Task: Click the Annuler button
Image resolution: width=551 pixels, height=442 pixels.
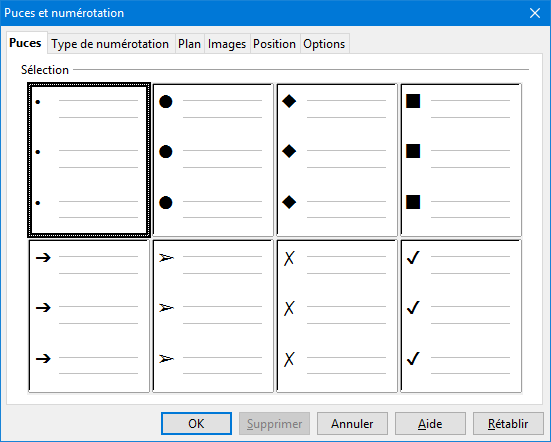Action: [x=352, y=423]
